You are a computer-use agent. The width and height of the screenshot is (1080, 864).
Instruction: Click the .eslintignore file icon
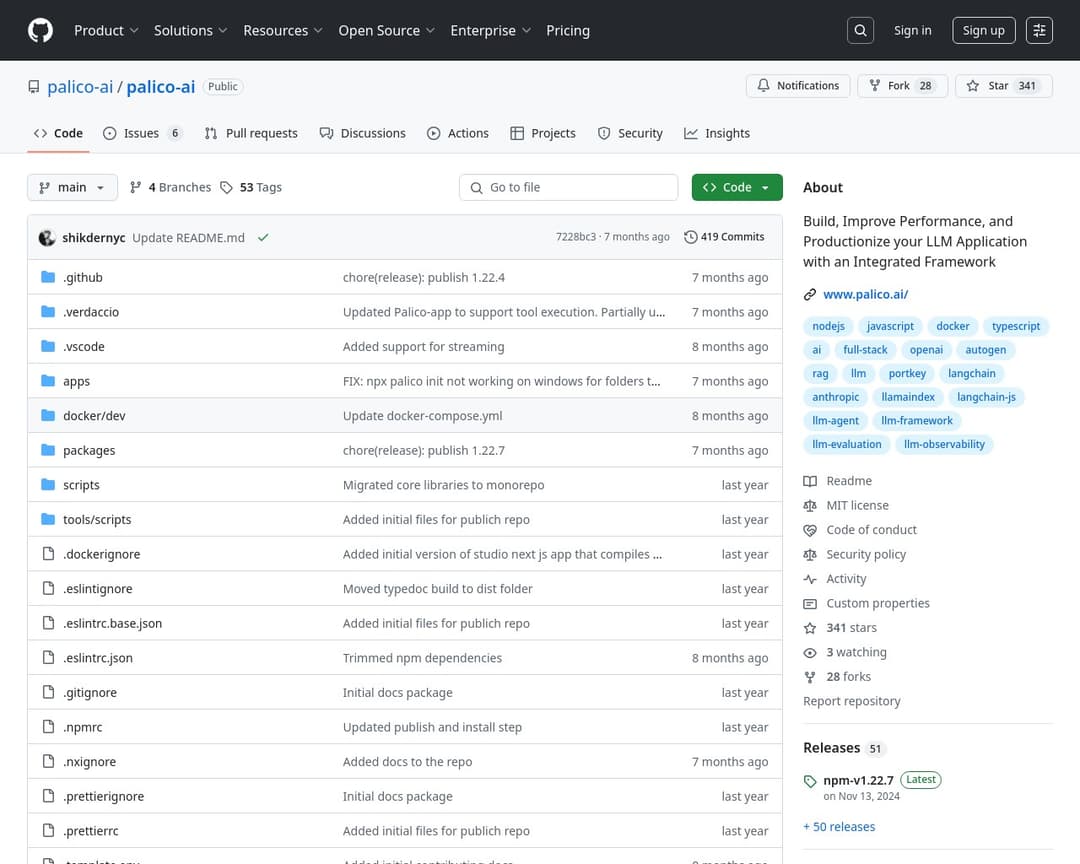pyautogui.click(x=48, y=588)
